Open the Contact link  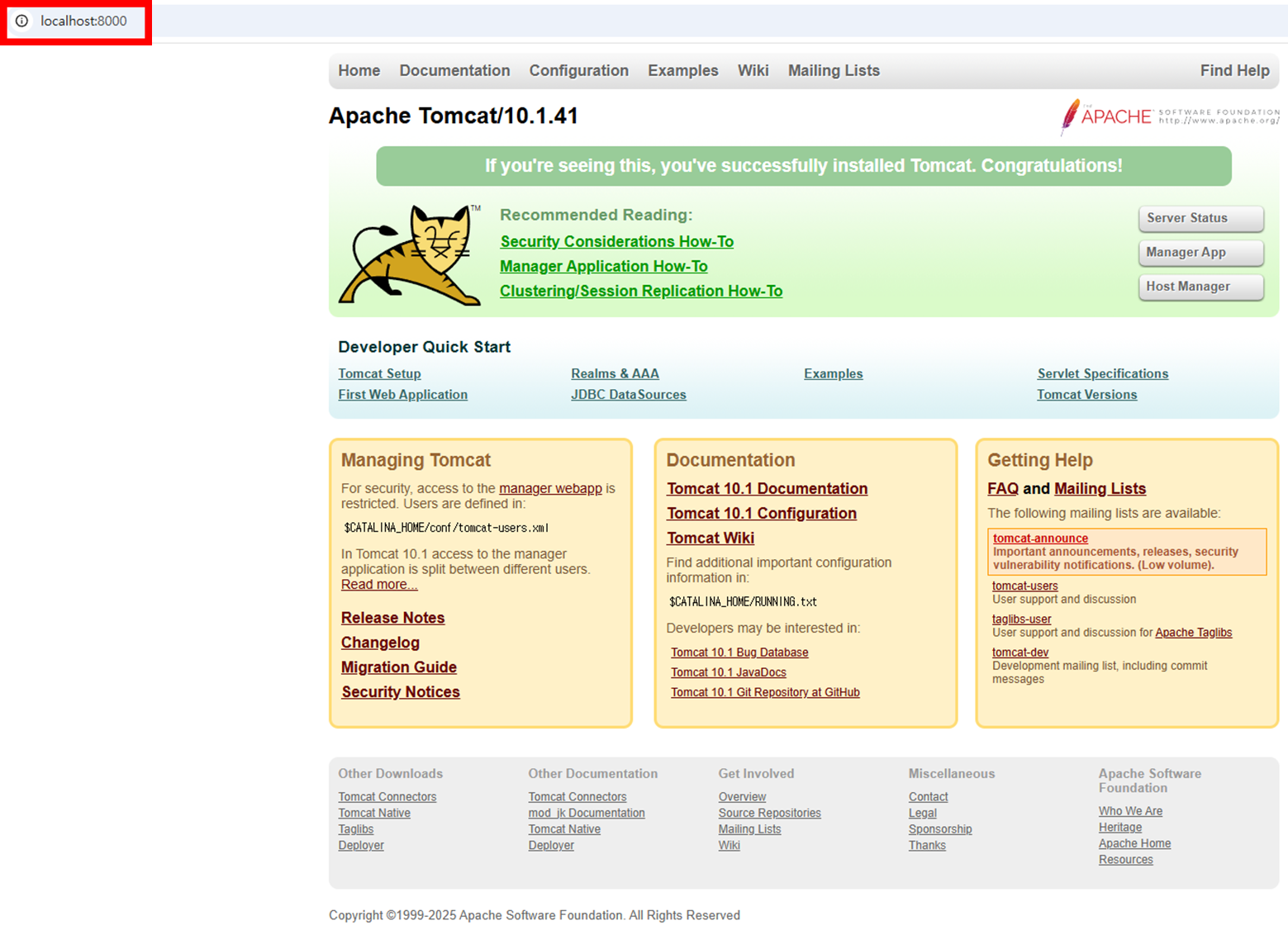pos(928,797)
